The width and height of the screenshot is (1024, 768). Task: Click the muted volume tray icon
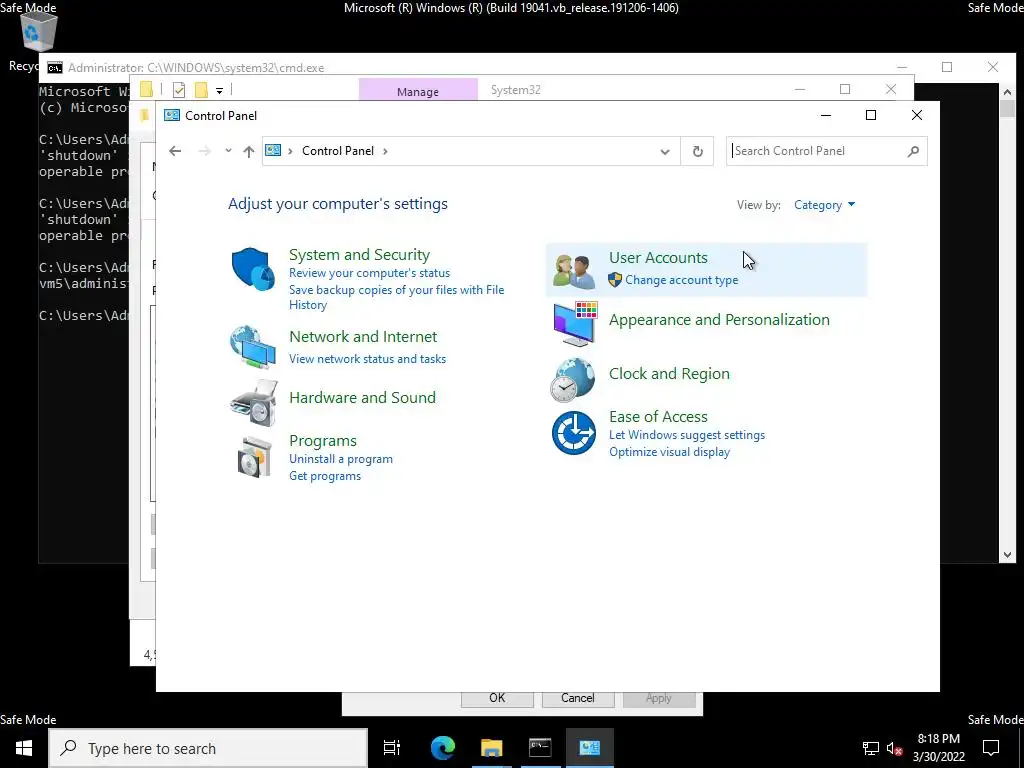click(x=895, y=748)
